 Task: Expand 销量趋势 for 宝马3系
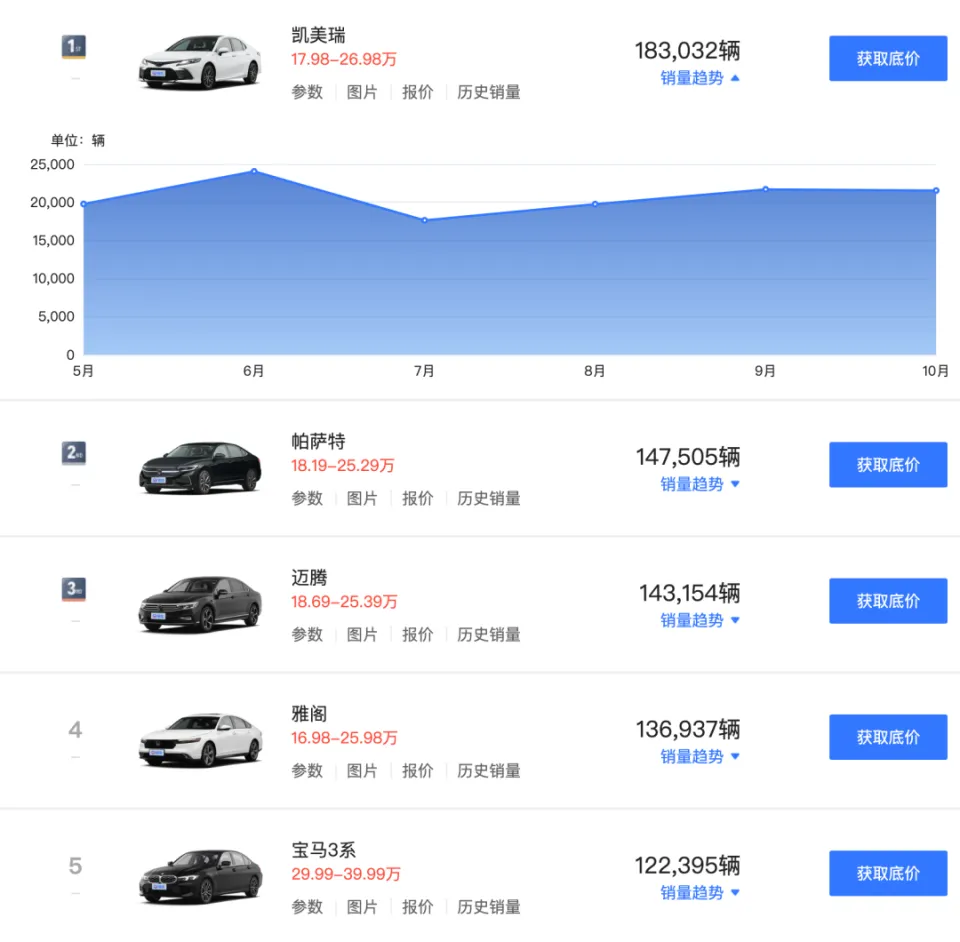700,892
